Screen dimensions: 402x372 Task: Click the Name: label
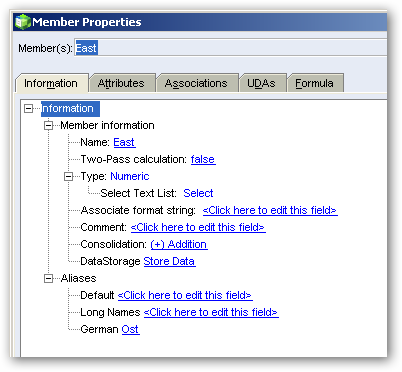[95, 143]
